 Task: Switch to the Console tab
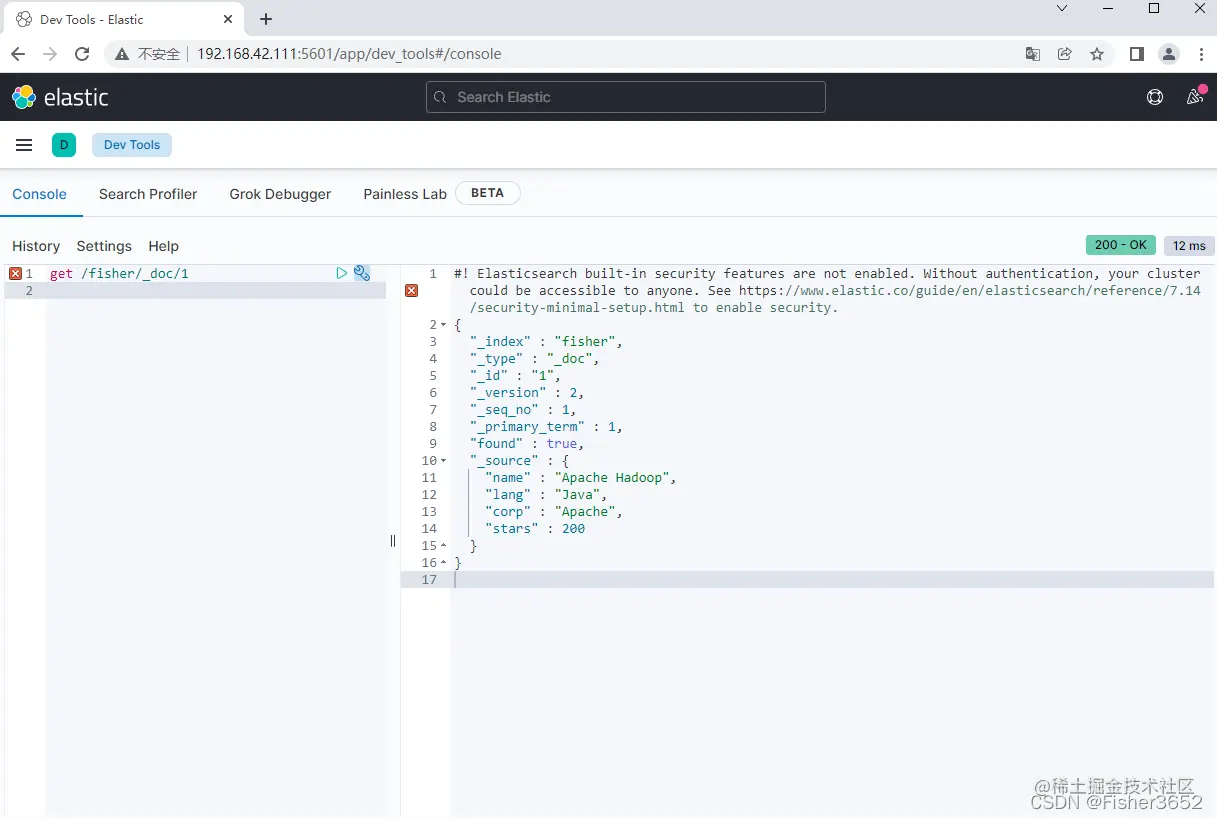(x=40, y=194)
